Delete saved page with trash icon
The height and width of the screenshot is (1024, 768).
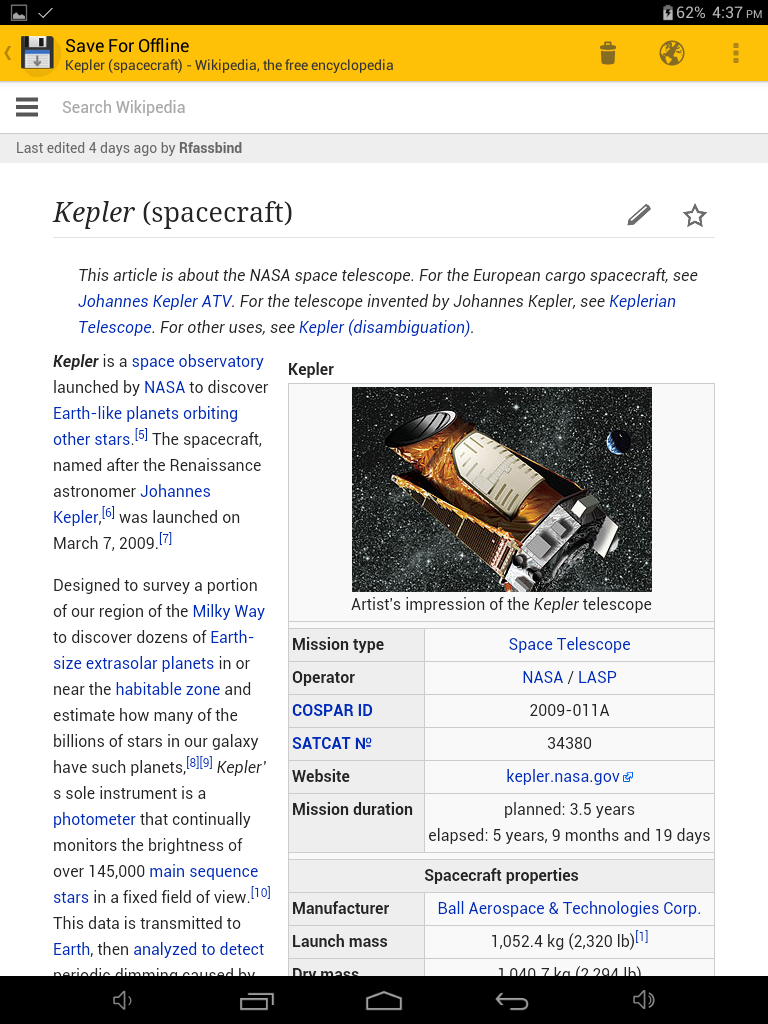(608, 53)
